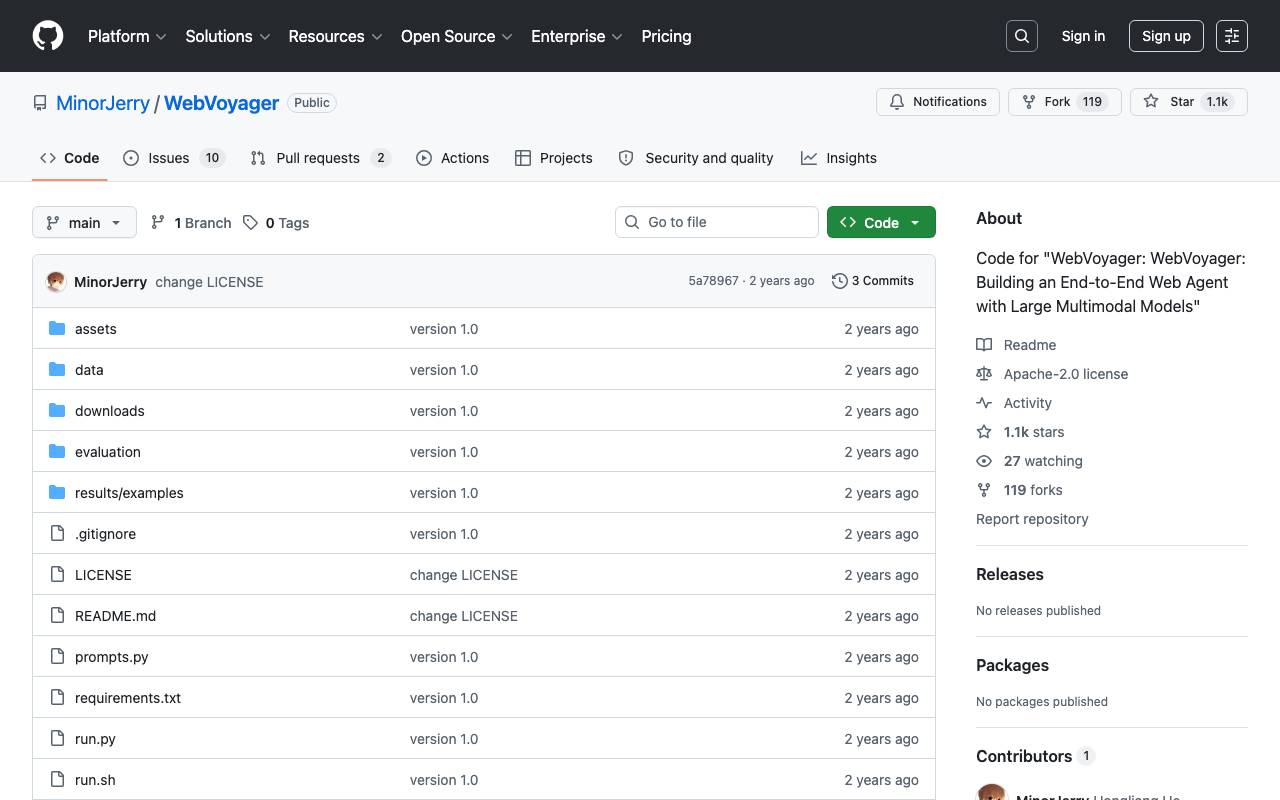Click the README.md file icon
Screen dimensions: 1280x800
pos(57,616)
